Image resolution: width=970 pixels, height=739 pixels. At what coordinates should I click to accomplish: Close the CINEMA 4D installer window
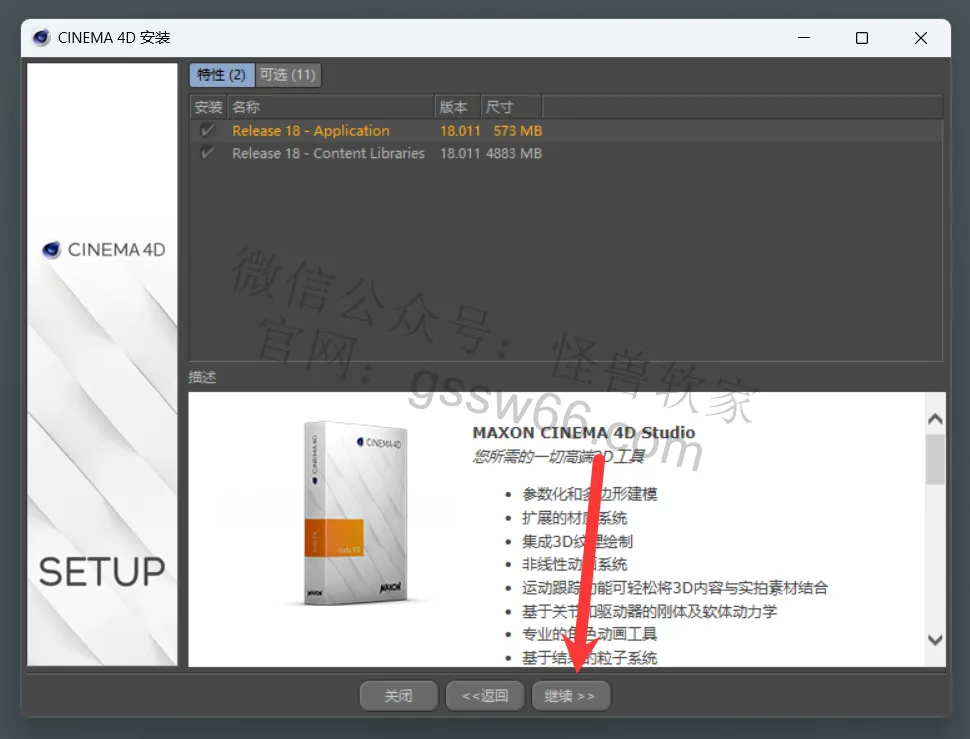coord(921,38)
